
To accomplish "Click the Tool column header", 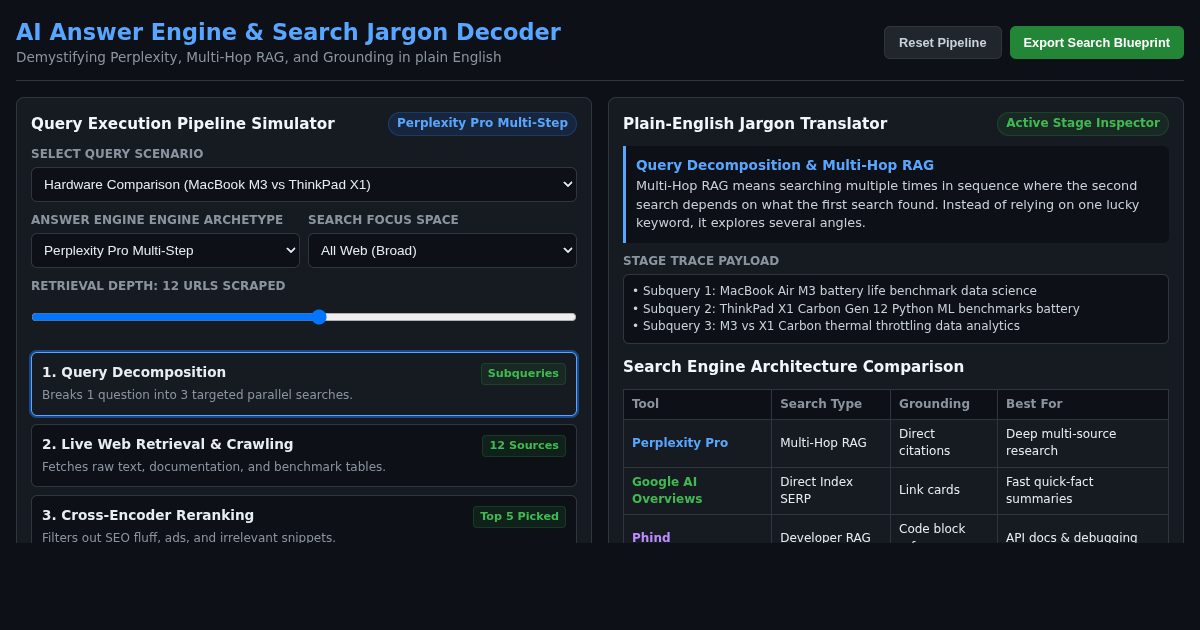I will tap(697, 404).
